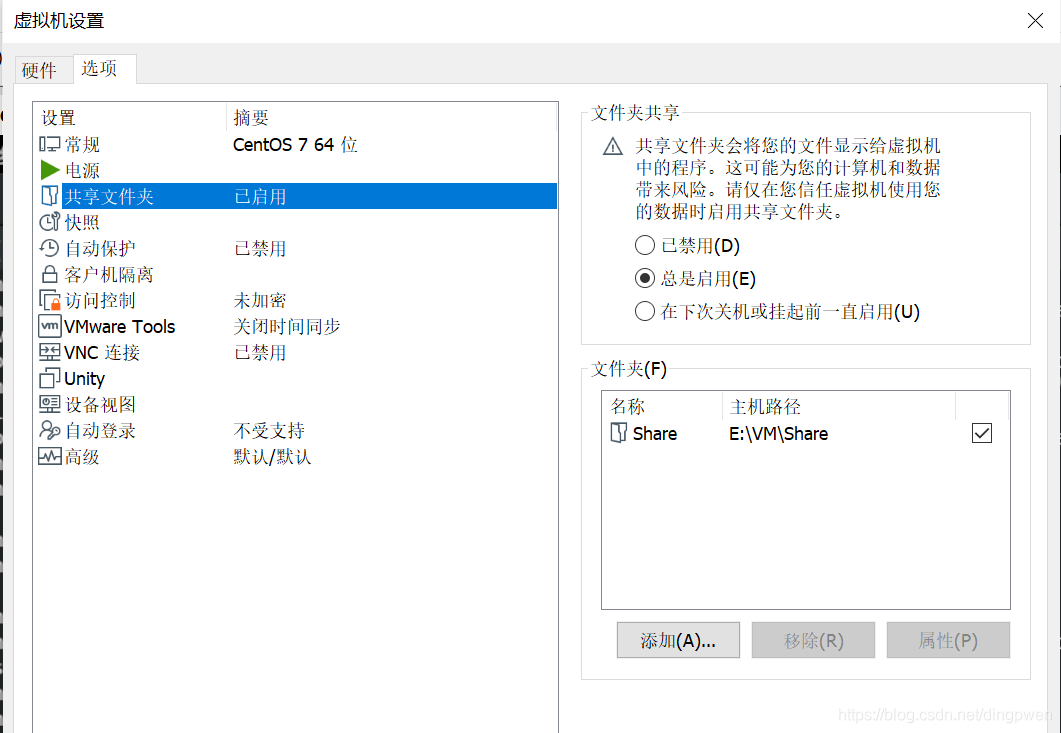The width and height of the screenshot is (1061, 733).
Task: Select the highlighted 共享文件夹 row
Action: (296, 196)
